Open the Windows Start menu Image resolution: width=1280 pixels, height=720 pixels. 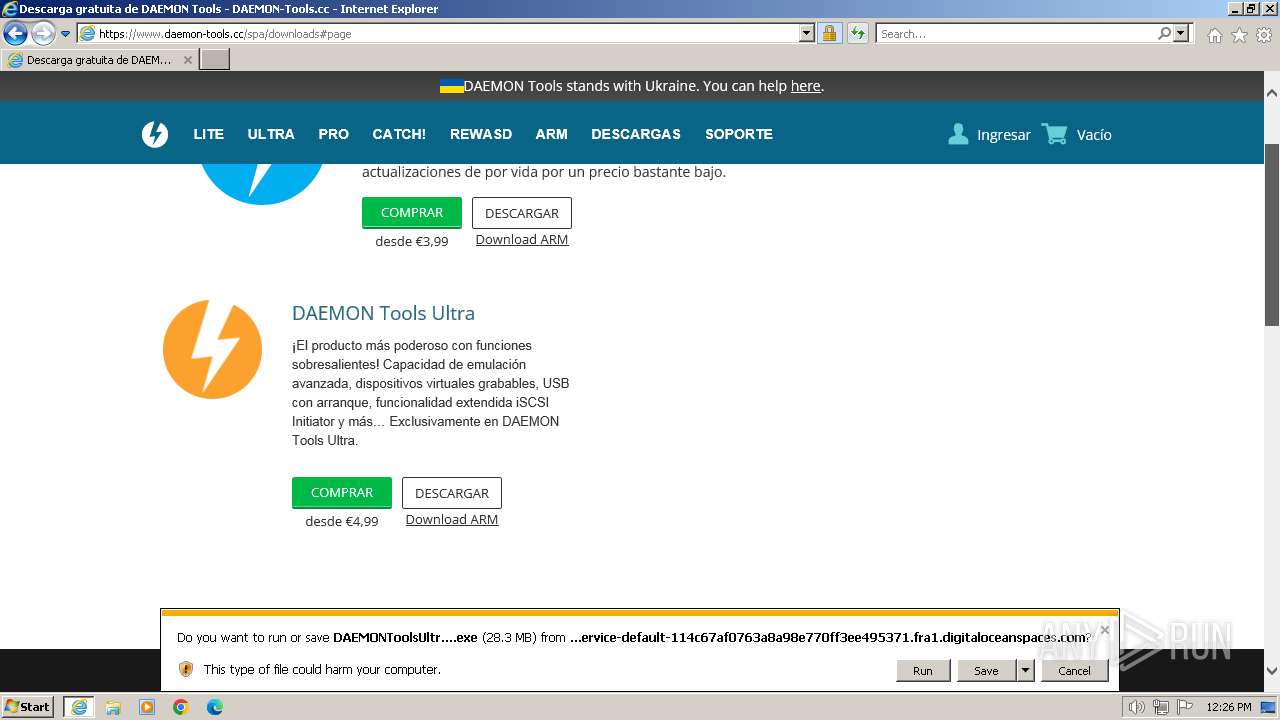pyautogui.click(x=28, y=707)
